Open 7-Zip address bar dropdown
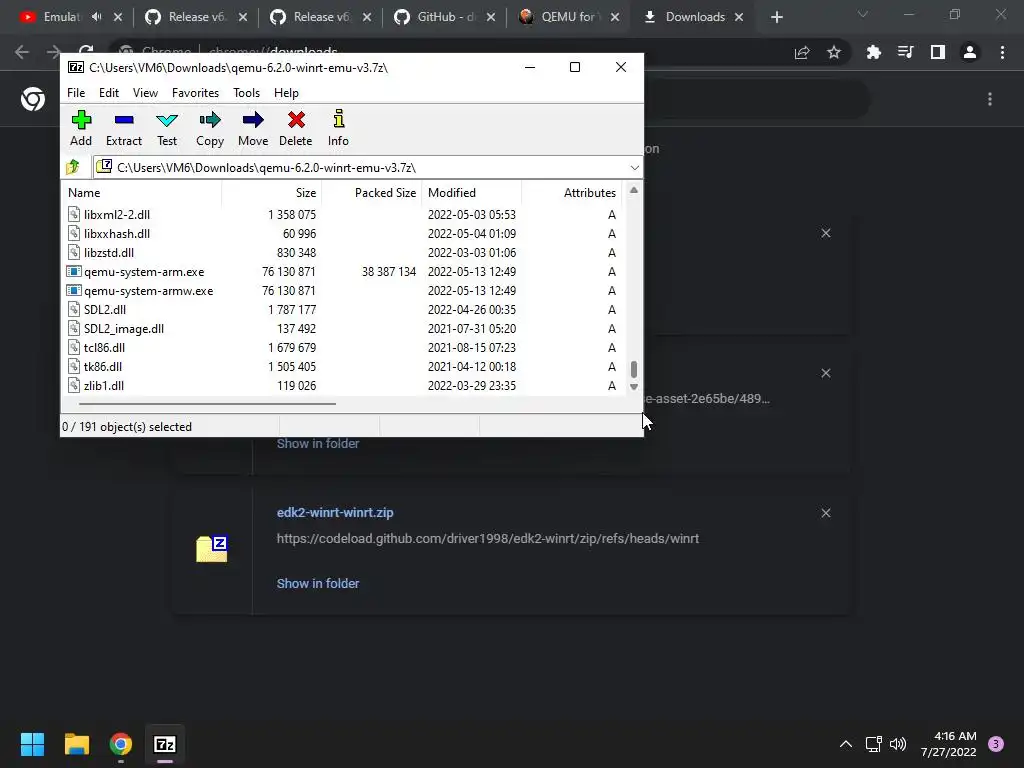Viewport: 1024px width, 768px height. [x=634, y=168]
